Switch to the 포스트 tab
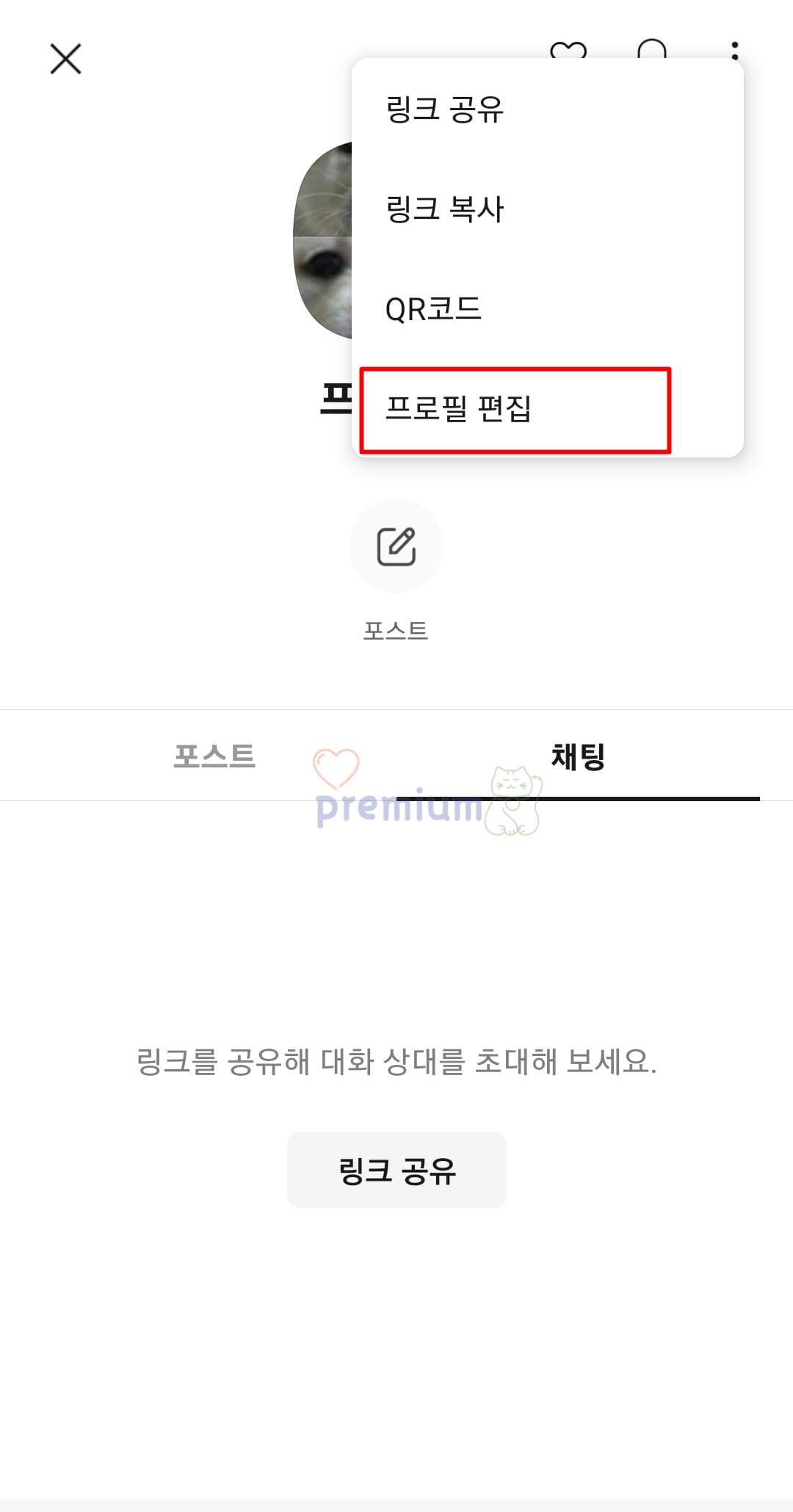The width and height of the screenshot is (793, 1512). pos(214,756)
